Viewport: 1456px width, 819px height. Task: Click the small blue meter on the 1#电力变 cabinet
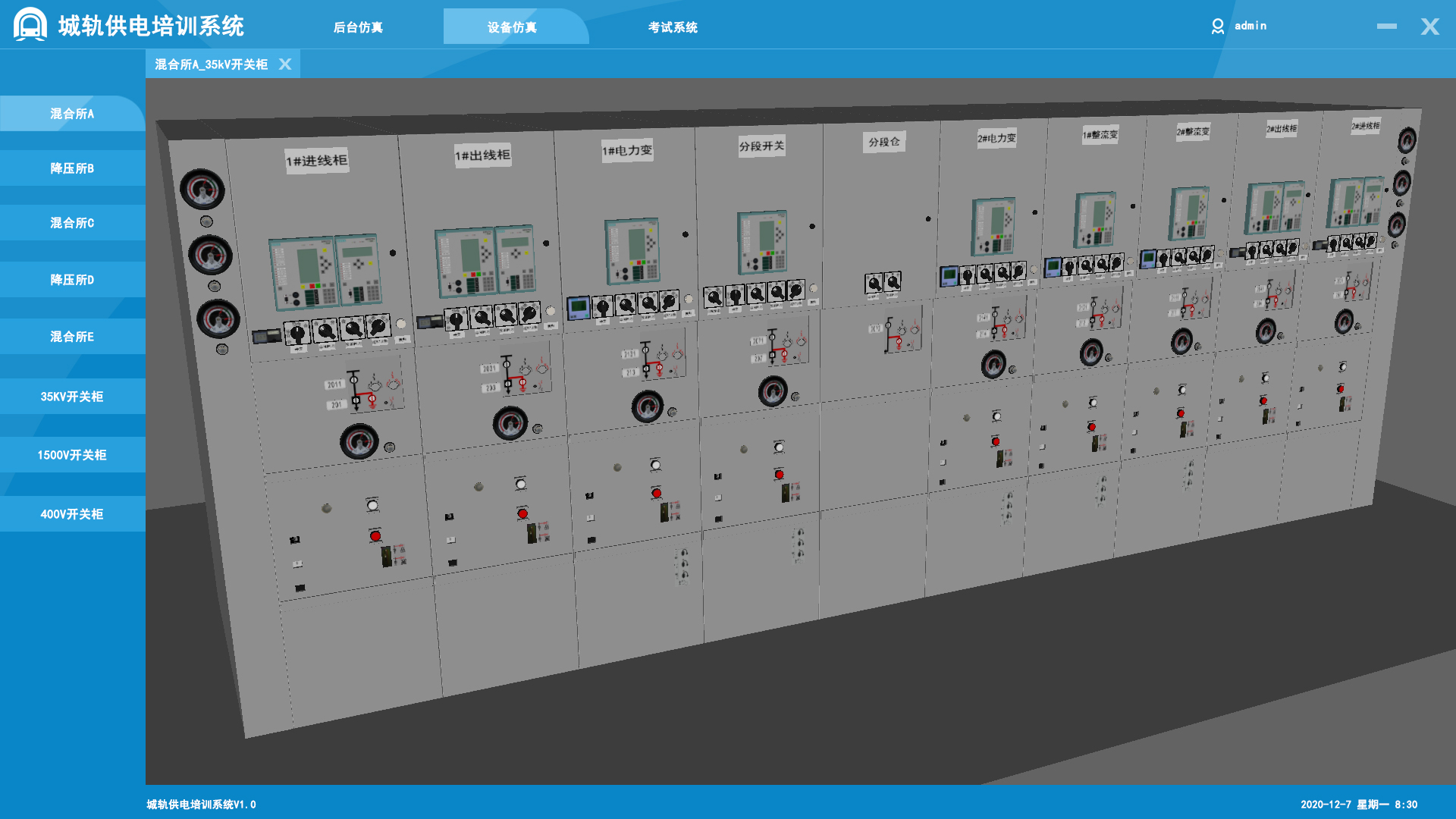(578, 307)
